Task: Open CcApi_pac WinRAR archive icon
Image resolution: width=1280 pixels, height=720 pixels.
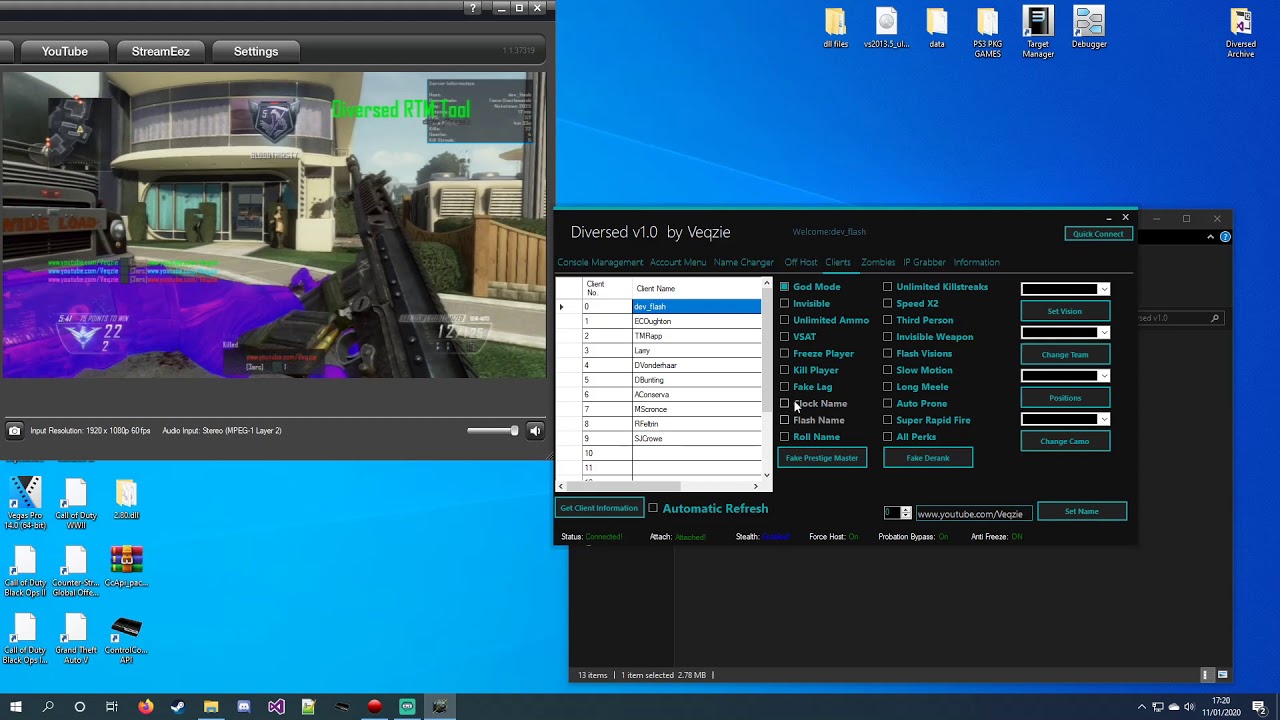Action: coord(126,566)
